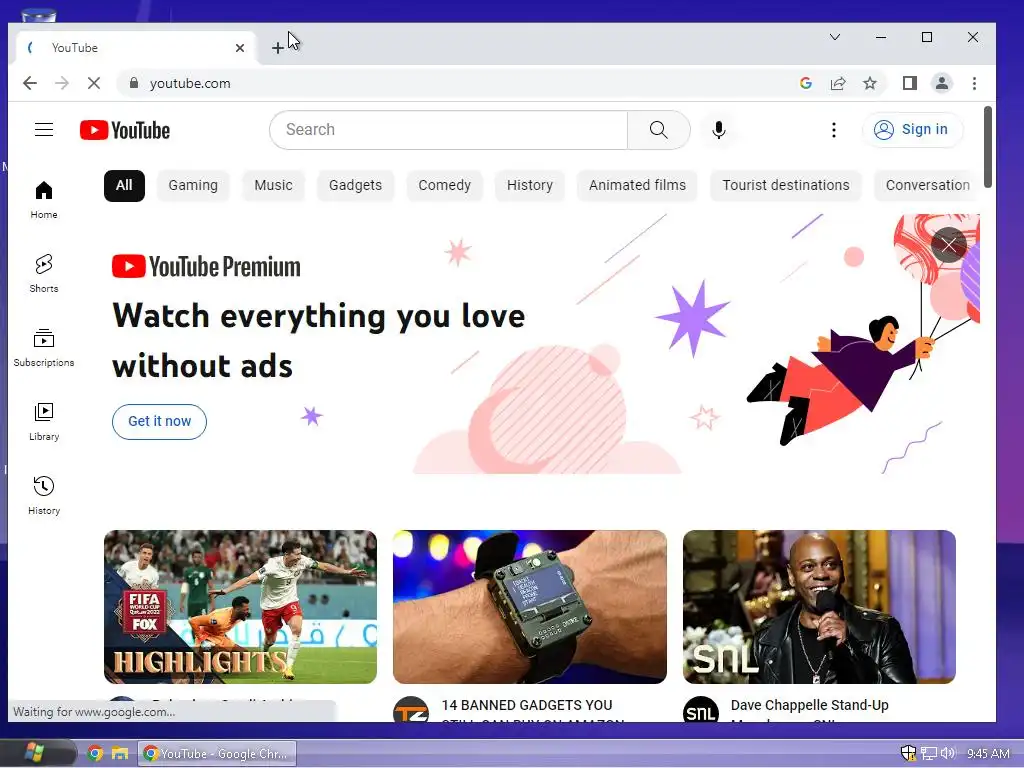The image size is (1024, 768).
Task: Select the Tourist destinations chip
Action: click(786, 185)
